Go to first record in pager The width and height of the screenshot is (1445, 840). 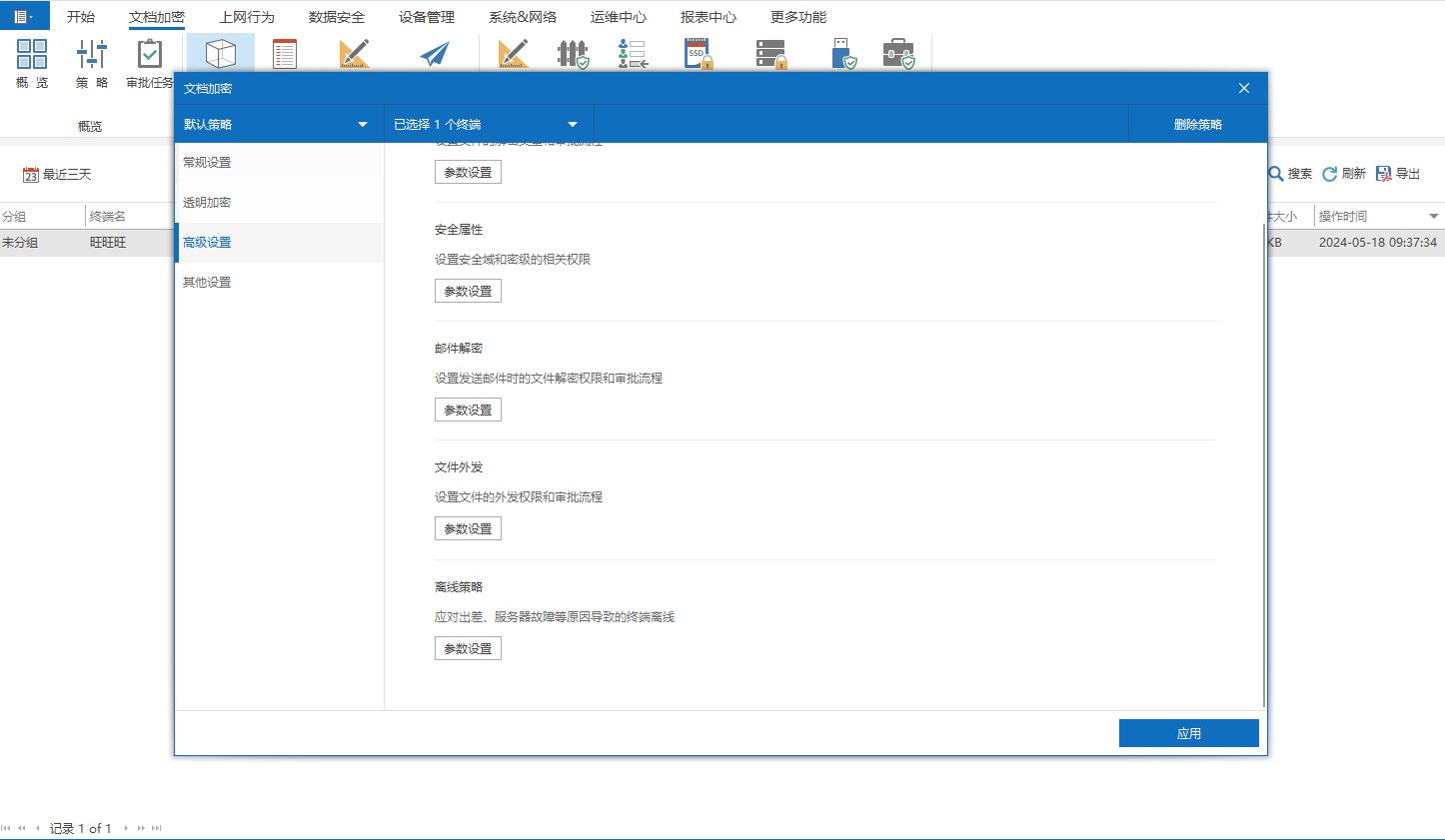[x=7, y=828]
